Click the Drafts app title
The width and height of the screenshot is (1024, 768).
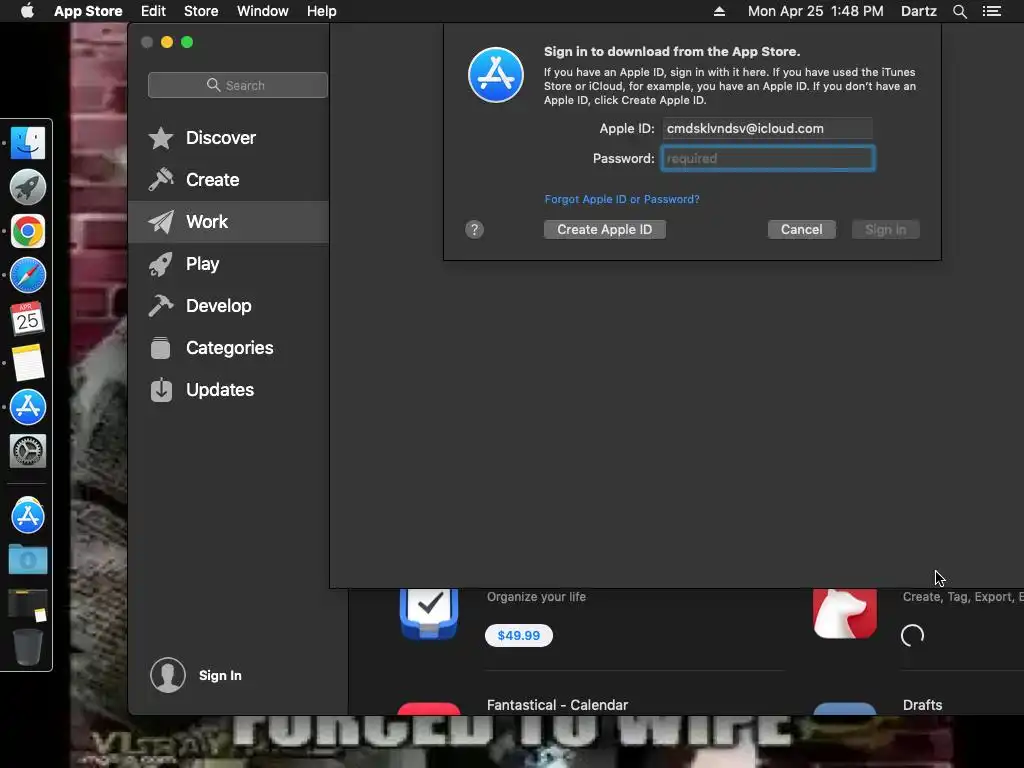(922, 705)
